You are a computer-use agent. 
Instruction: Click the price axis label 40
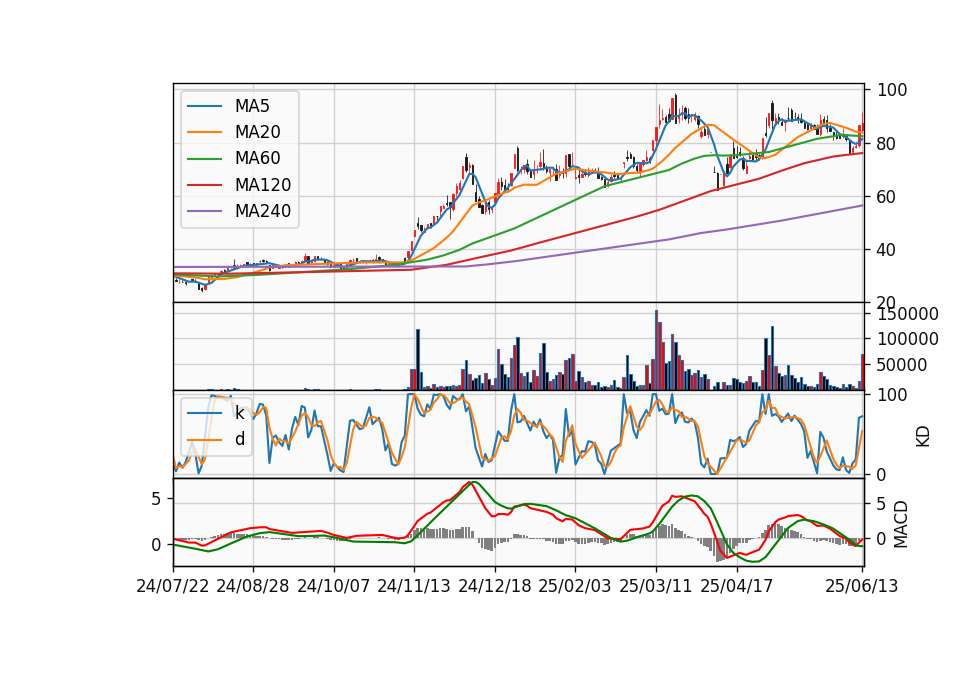pos(885,250)
